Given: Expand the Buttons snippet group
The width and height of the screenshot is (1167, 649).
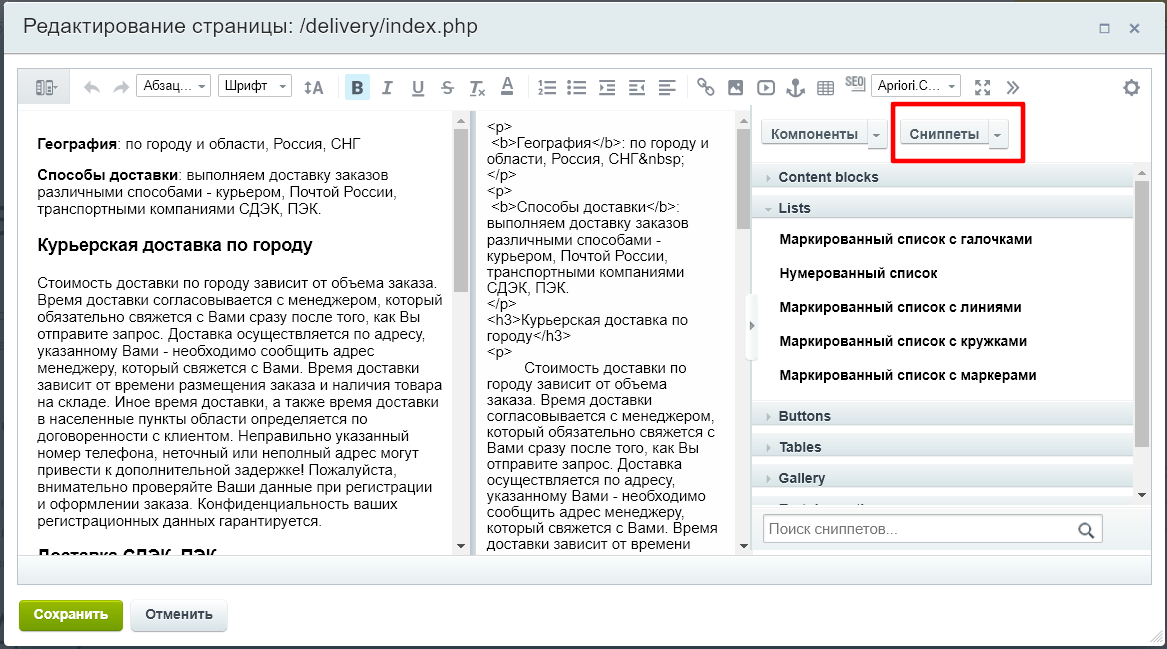Looking at the screenshot, I should coord(804,416).
